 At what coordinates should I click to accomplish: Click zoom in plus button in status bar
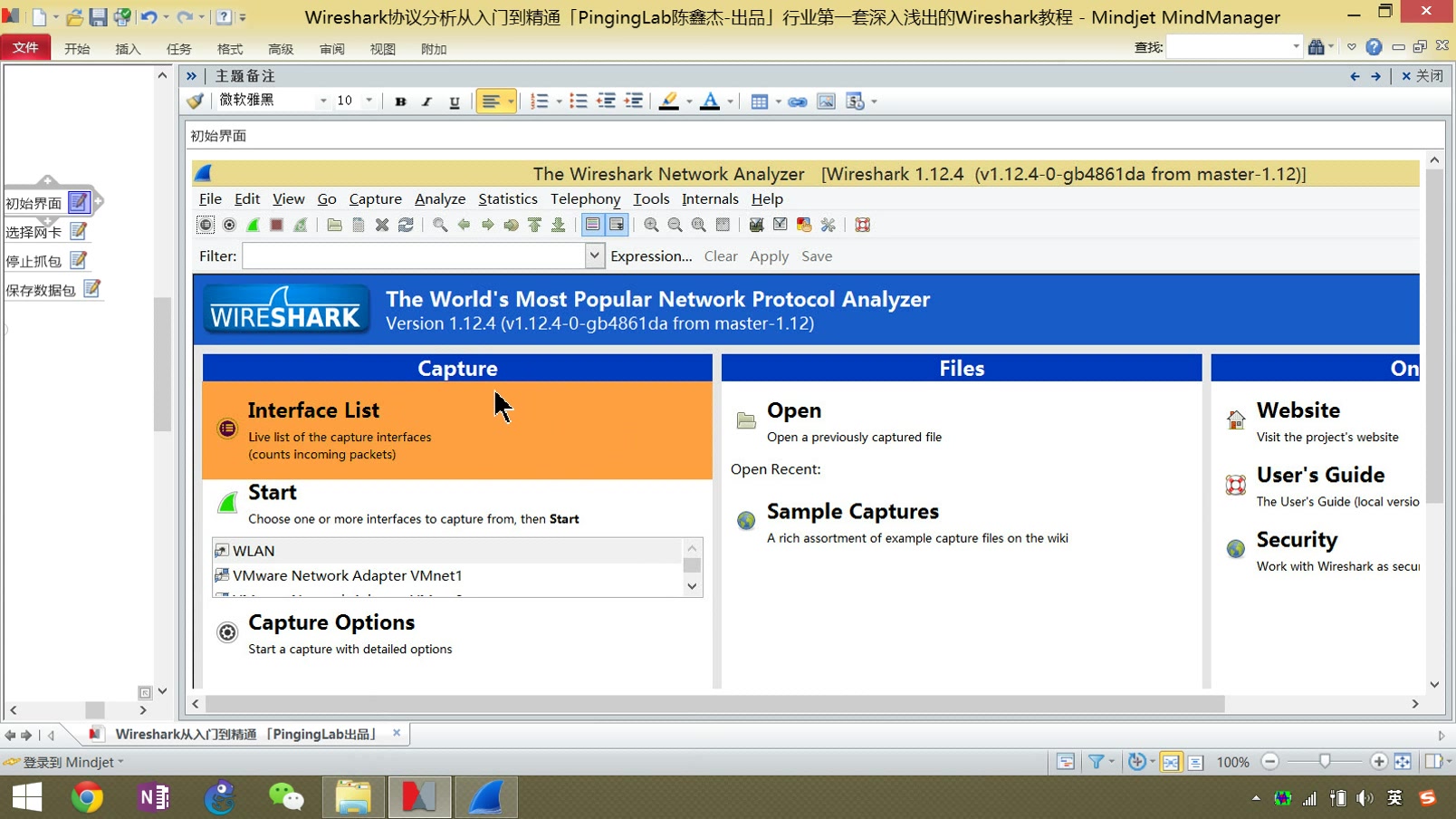(1379, 762)
